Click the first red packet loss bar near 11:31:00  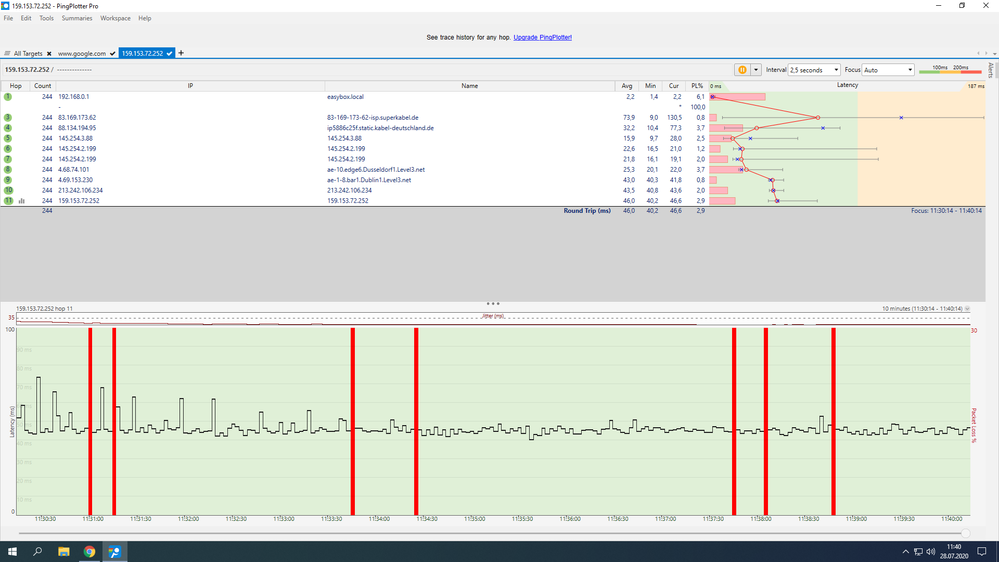tap(90, 421)
